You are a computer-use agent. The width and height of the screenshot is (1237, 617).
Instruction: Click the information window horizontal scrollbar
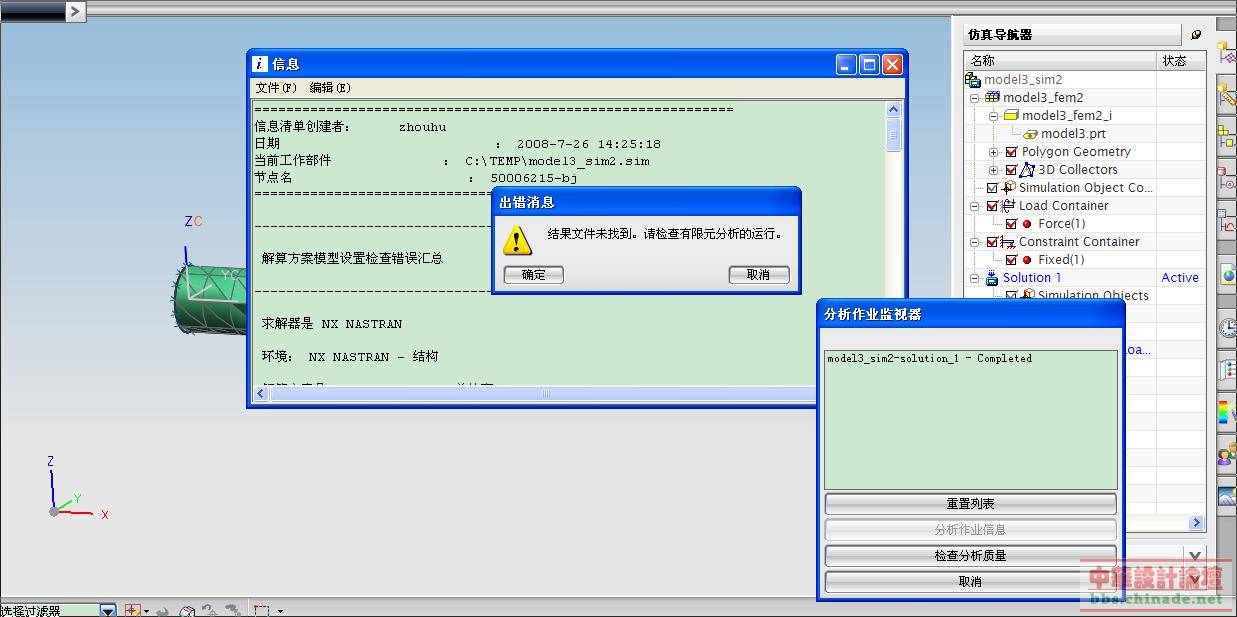(545, 394)
